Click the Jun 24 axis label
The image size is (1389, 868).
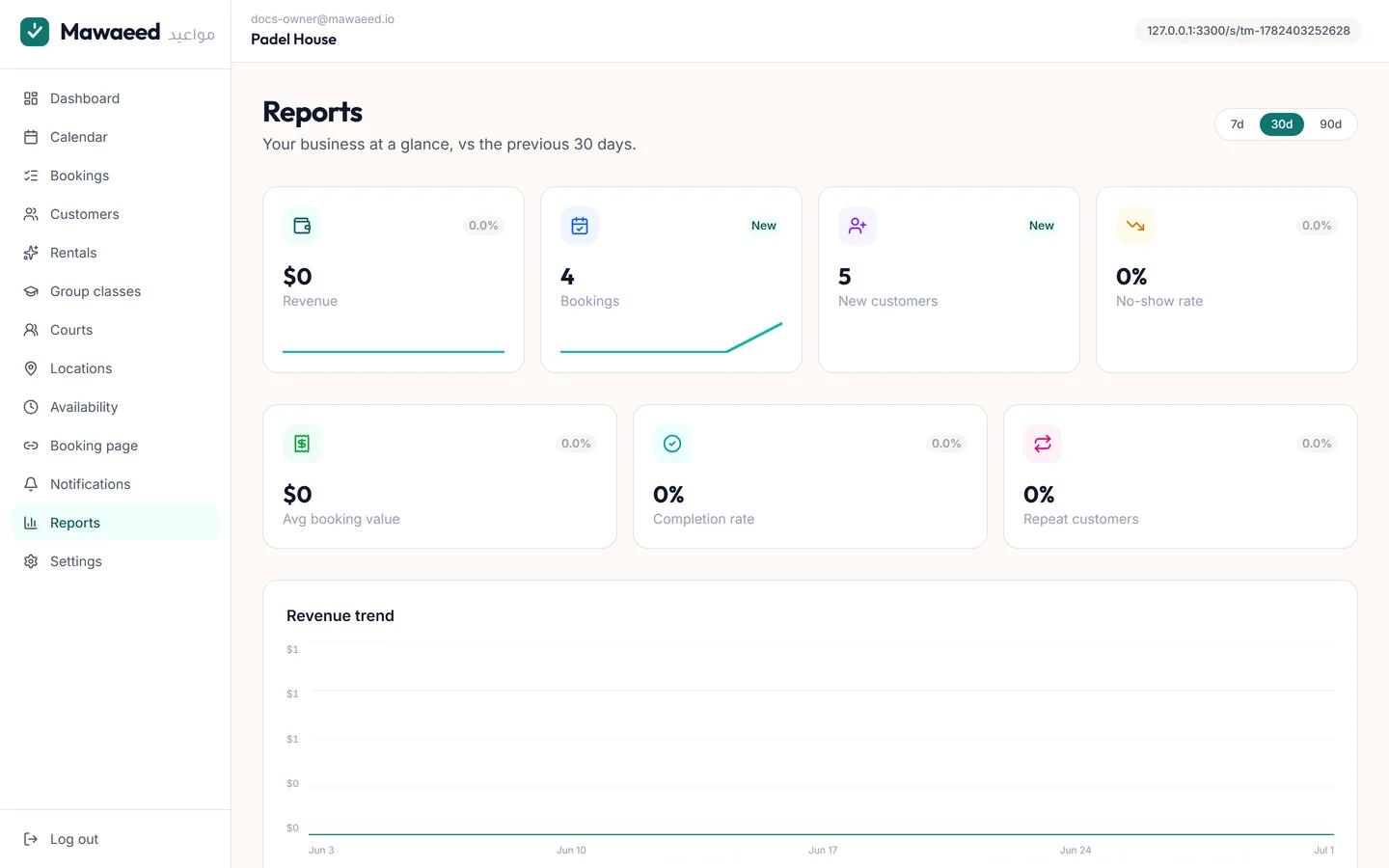tap(1076, 851)
